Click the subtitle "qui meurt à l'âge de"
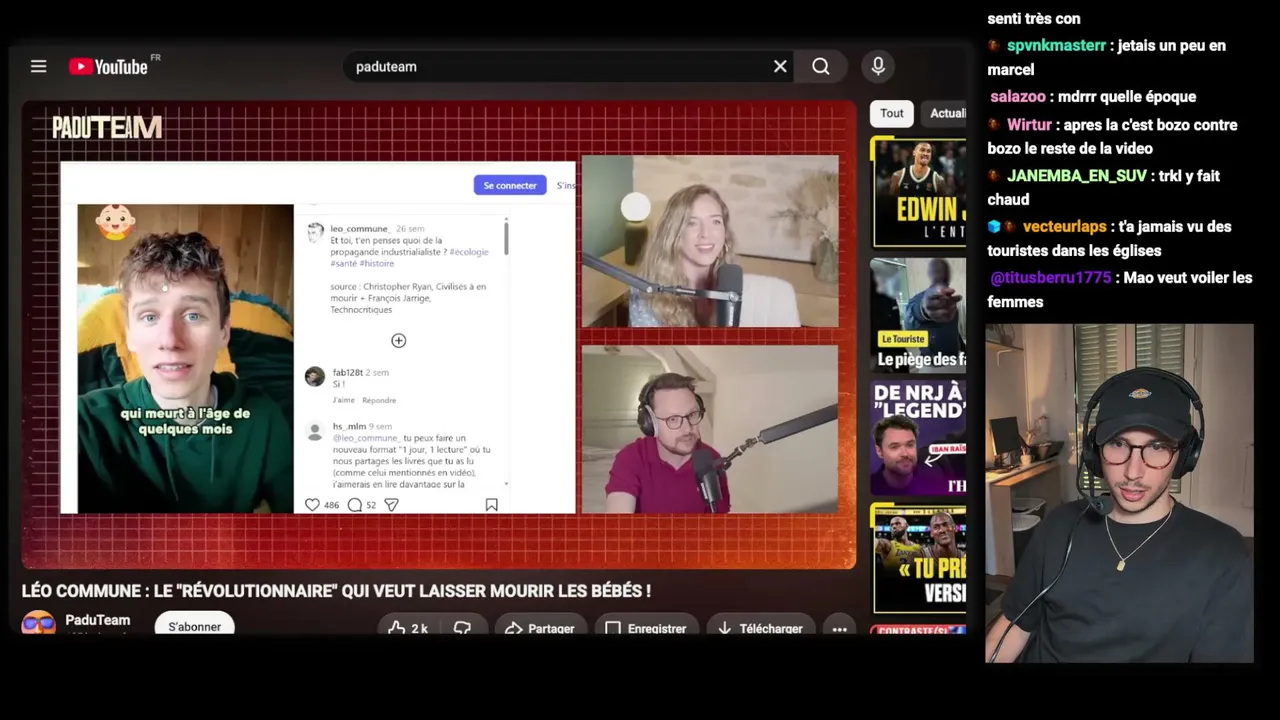The height and width of the screenshot is (720, 1280). pos(185,413)
